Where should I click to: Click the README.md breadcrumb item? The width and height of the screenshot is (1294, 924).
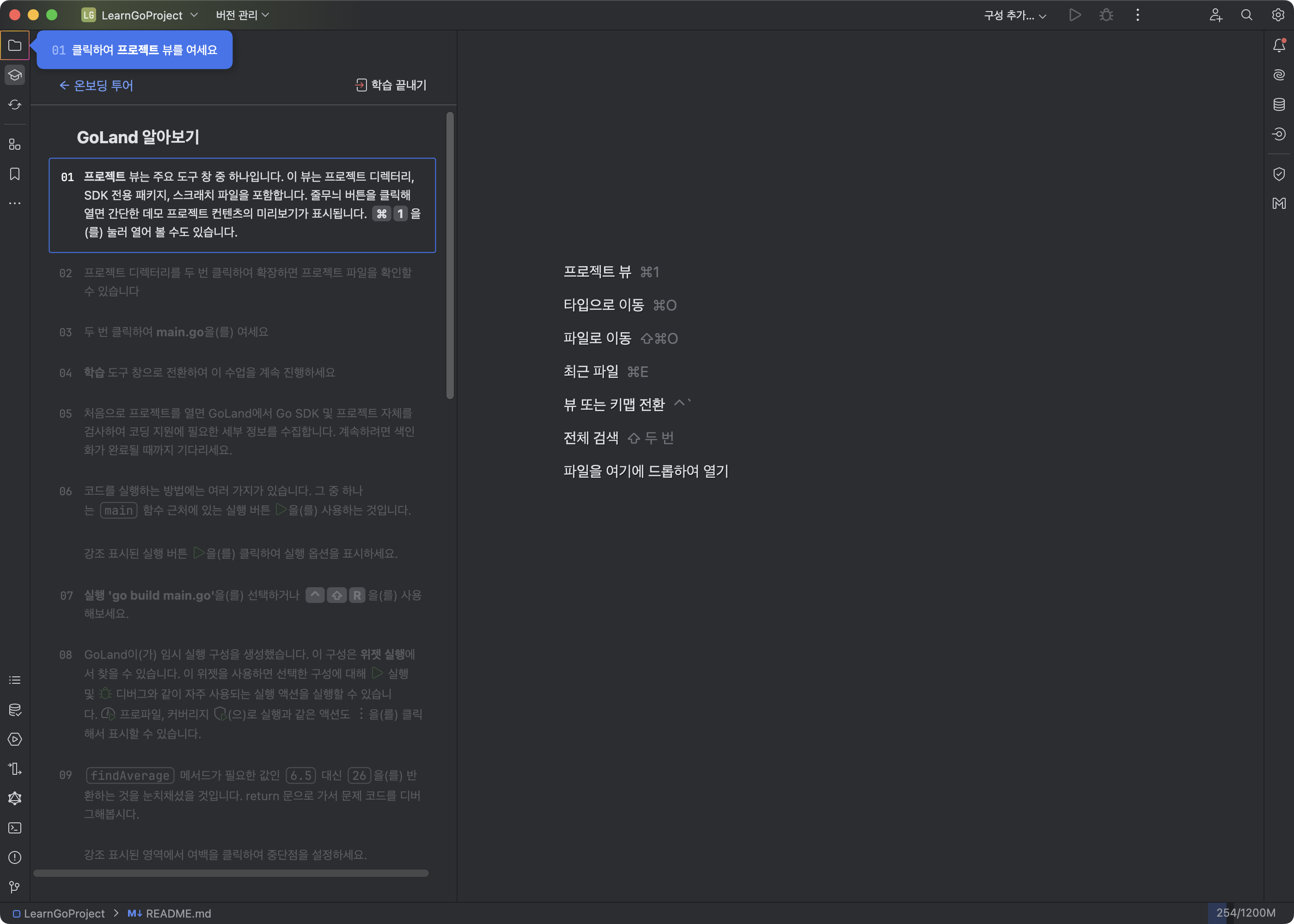(x=170, y=913)
